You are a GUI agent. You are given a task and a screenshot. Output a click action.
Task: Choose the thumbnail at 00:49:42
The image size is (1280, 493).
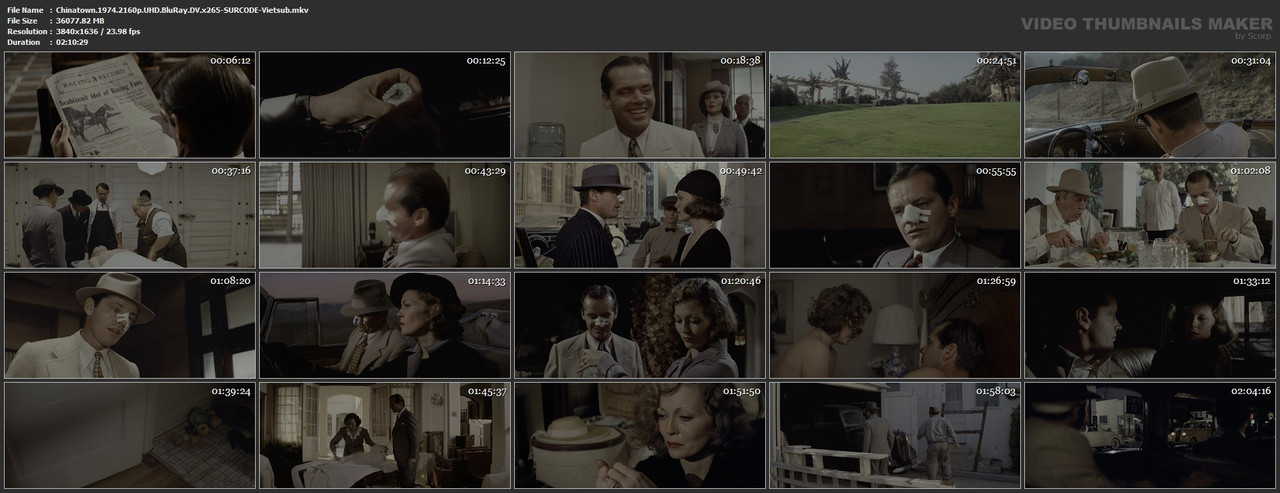(x=640, y=215)
